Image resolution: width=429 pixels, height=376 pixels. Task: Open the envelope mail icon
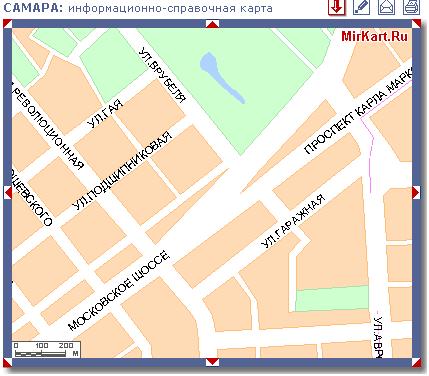pyautogui.click(x=386, y=7)
